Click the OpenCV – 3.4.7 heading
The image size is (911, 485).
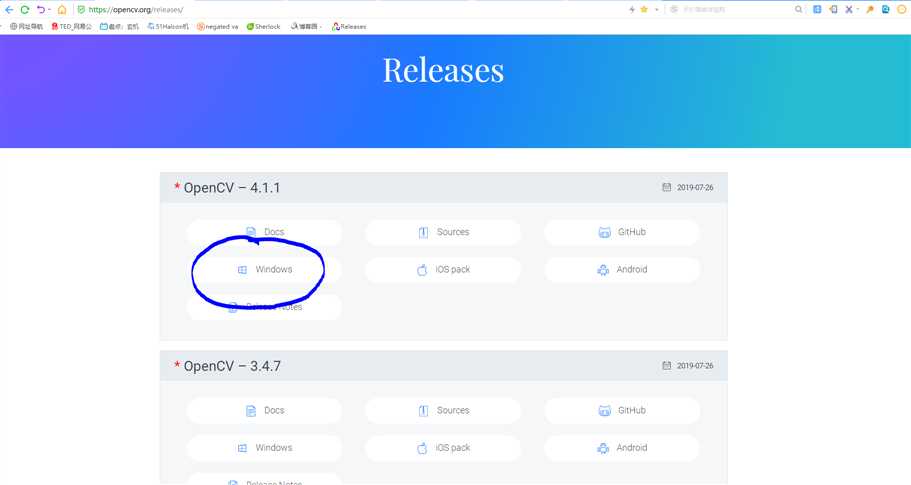[x=232, y=367]
